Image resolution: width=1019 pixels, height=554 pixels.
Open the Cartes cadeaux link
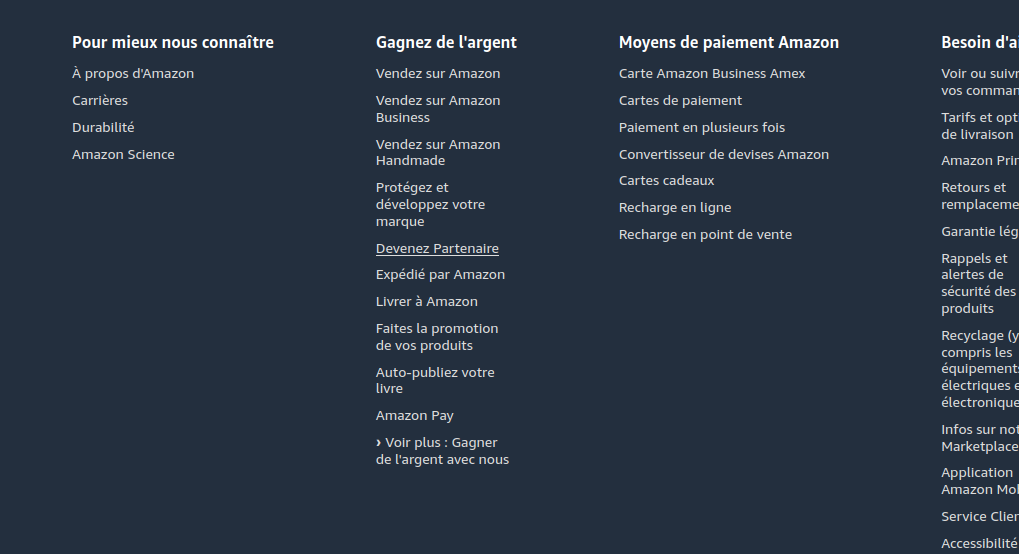(666, 181)
